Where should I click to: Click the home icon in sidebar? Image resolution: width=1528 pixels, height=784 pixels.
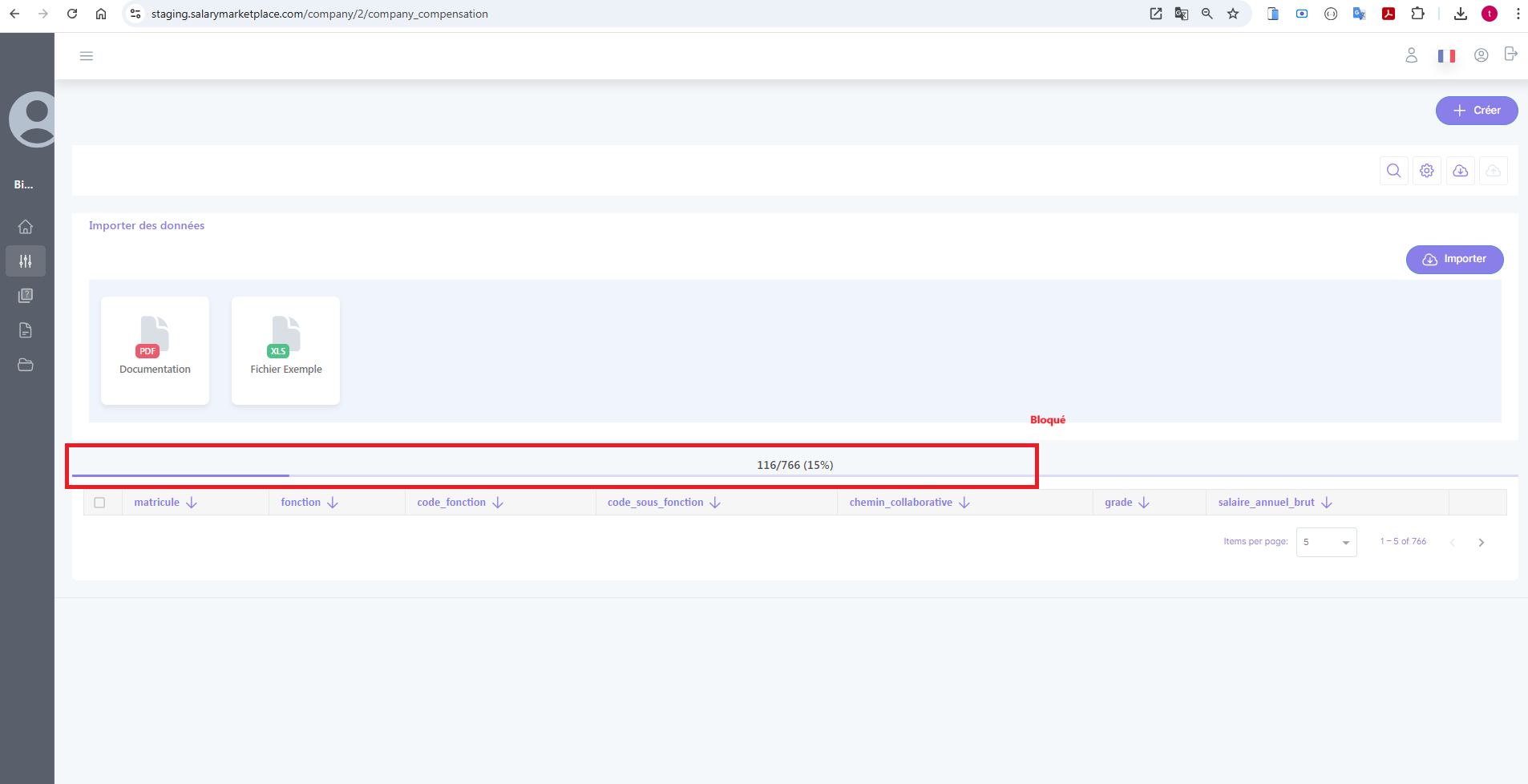pyautogui.click(x=26, y=227)
